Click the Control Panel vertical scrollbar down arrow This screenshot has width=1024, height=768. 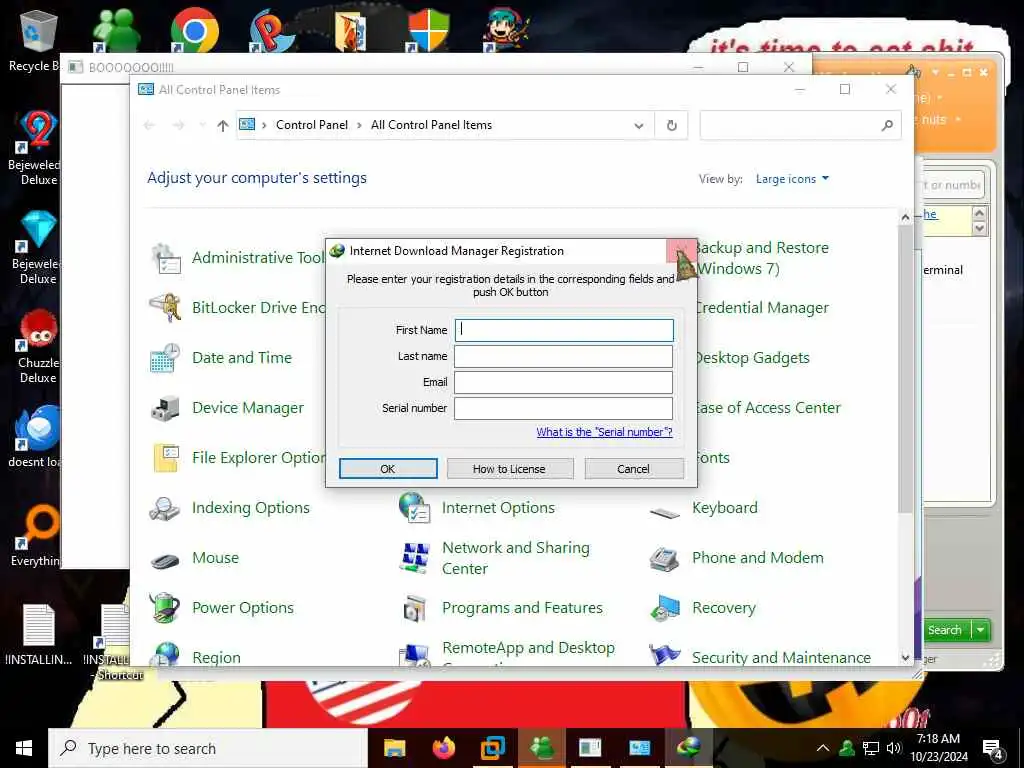[x=905, y=658]
